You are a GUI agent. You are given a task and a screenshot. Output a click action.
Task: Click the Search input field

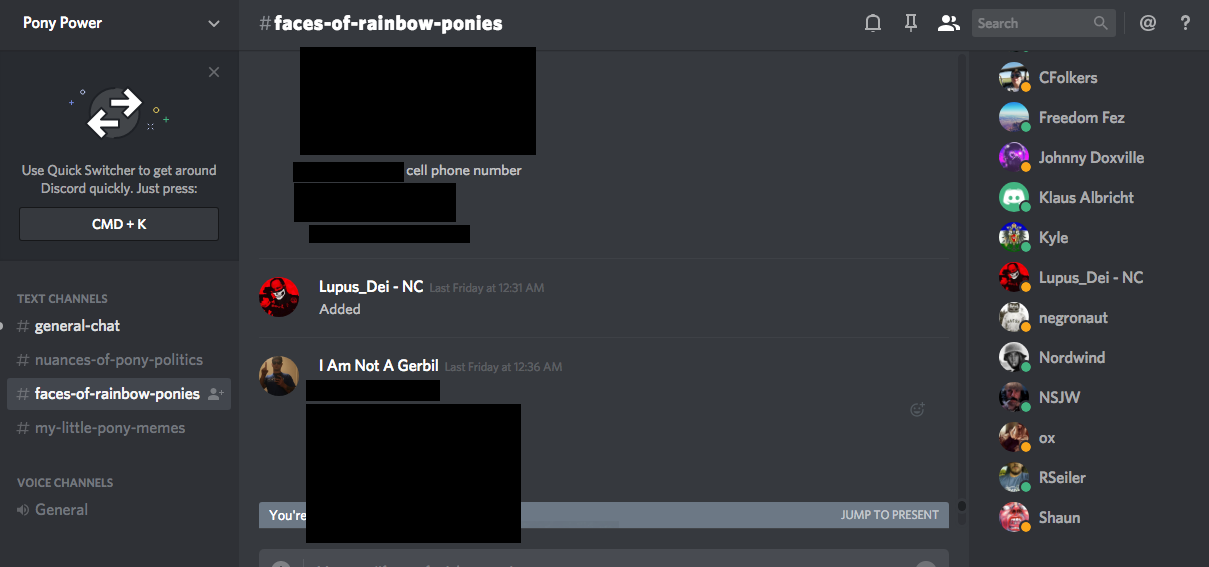click(1032, 23)
